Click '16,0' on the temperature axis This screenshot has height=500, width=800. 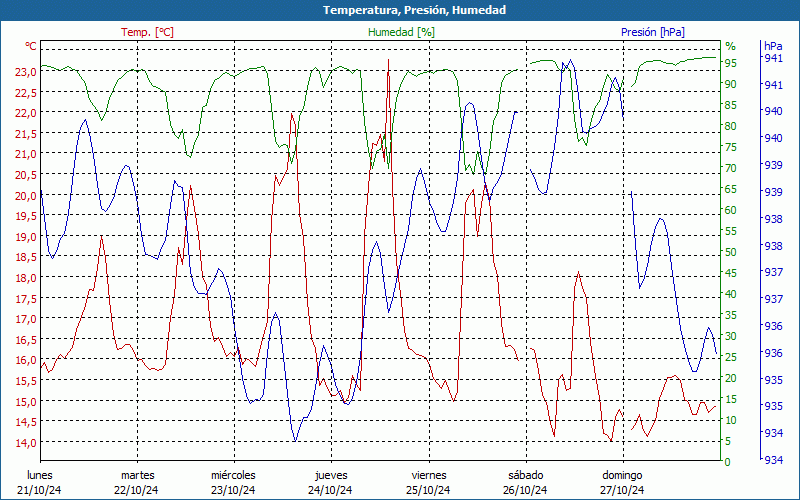point(26,361)
